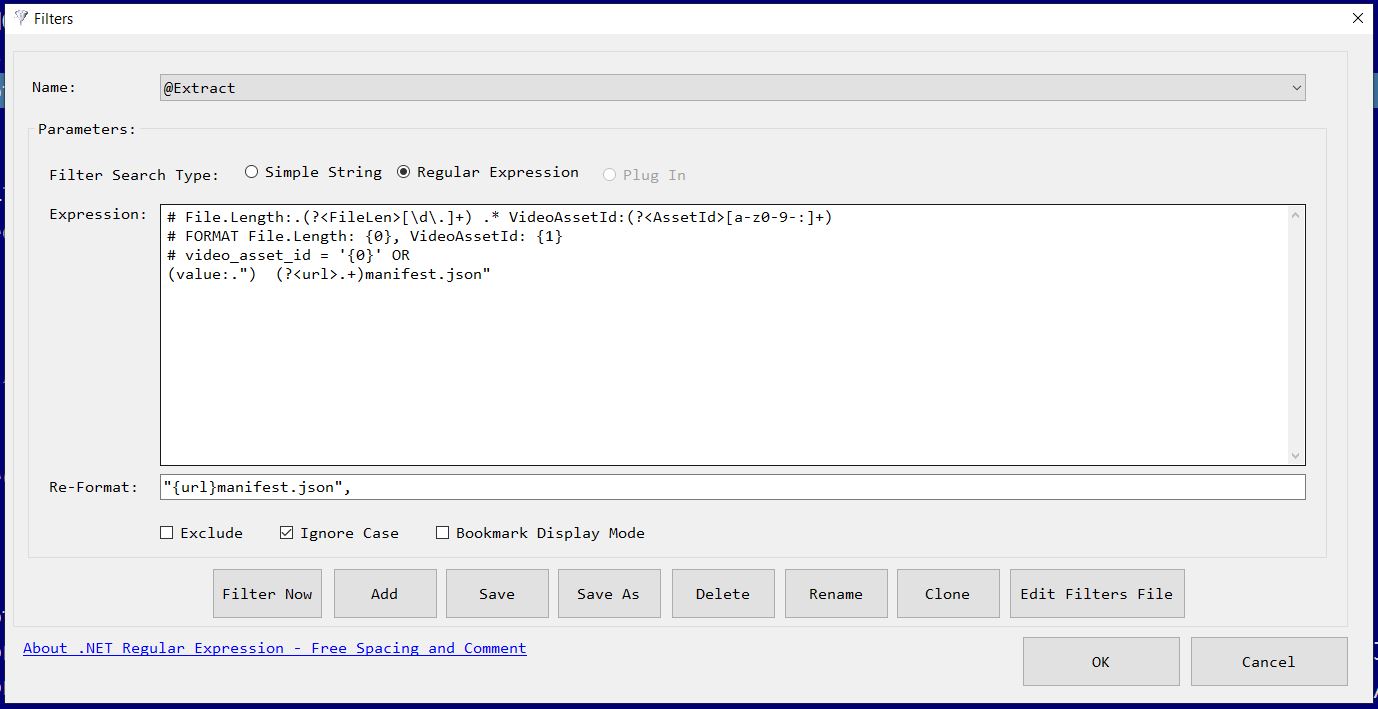The height and width of the screenshot is (709, 1378).
Task: Click the Add button
Action: coord(385,594)
